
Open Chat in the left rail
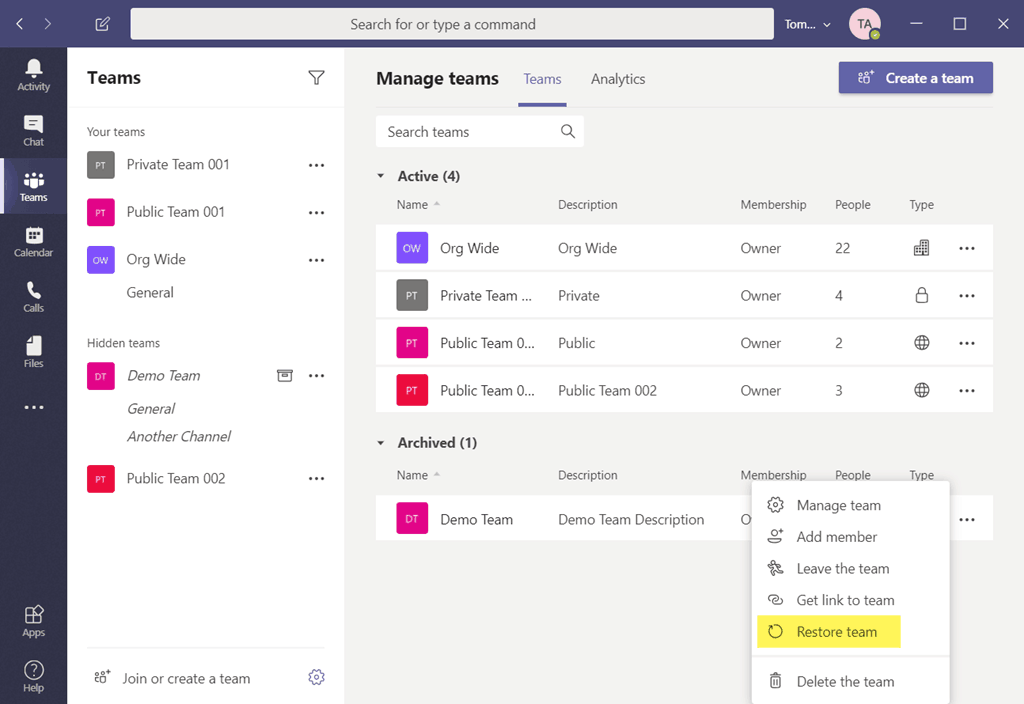click(33, 130)
